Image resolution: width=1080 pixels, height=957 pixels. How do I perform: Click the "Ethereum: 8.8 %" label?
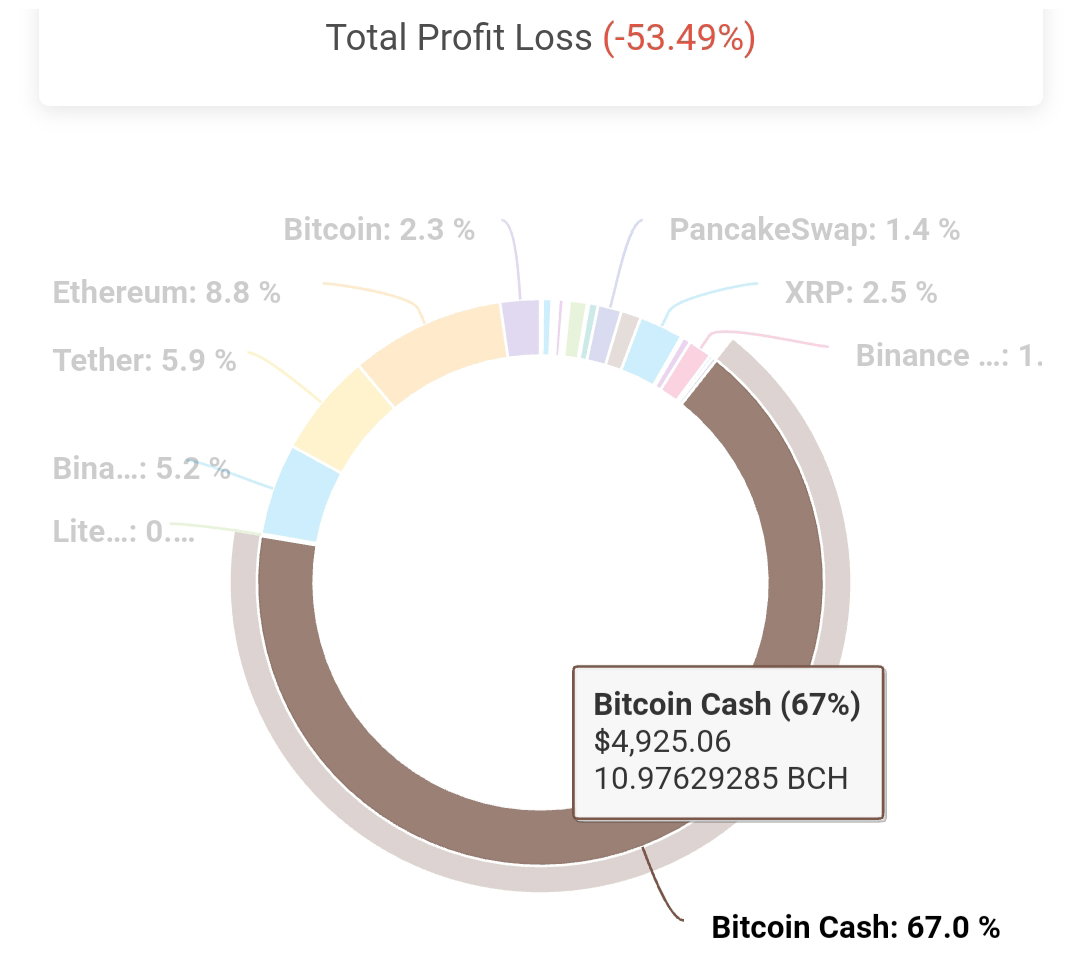167,293
